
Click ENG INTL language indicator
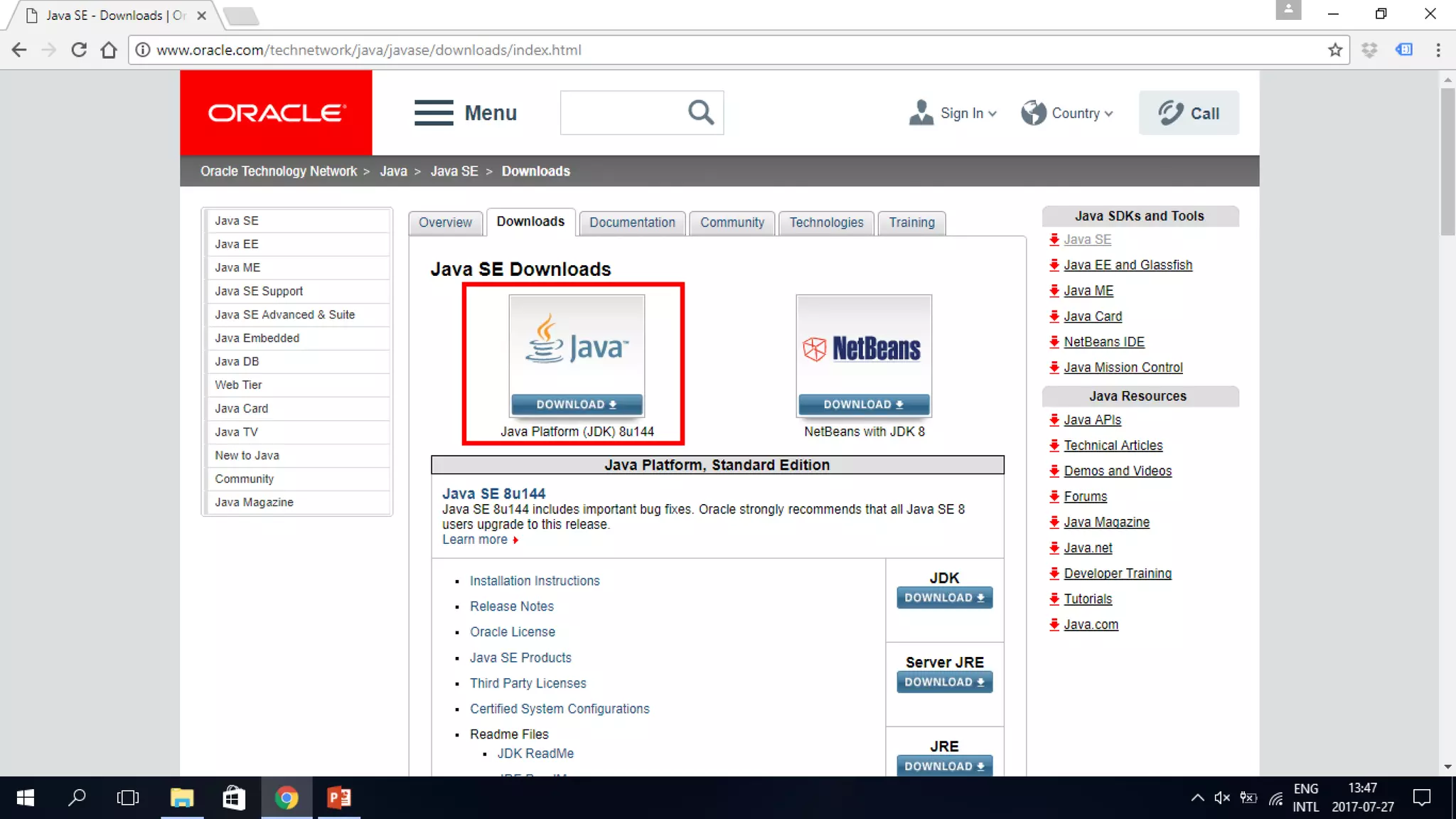(1305, 798)
